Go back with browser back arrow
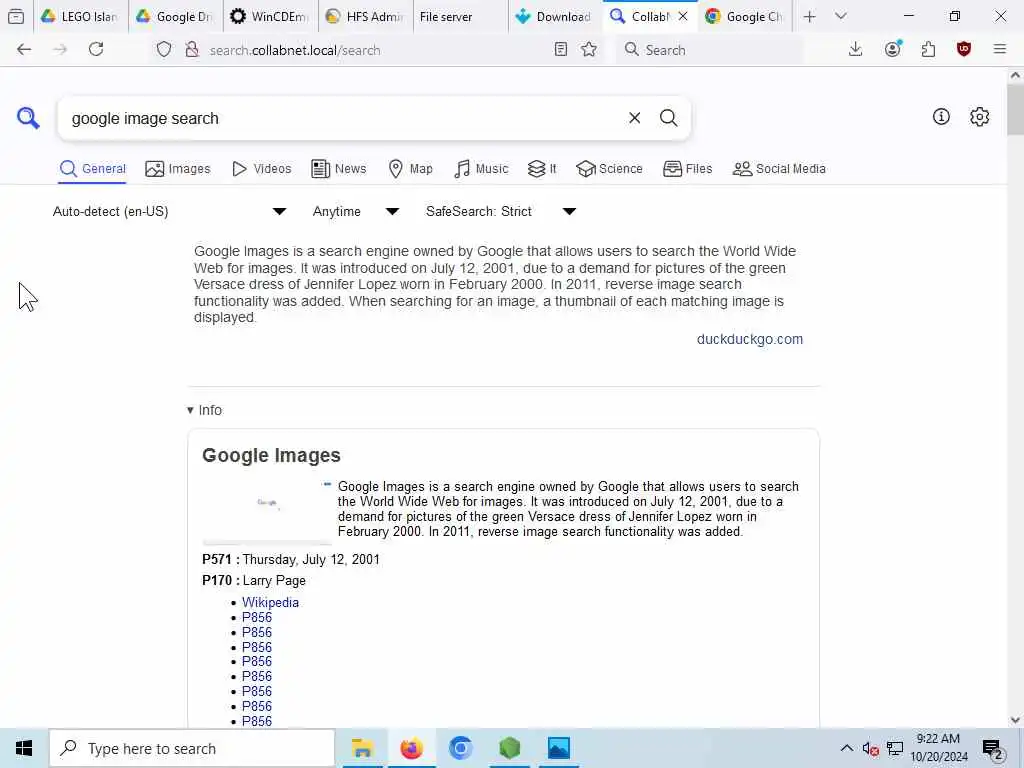1024x768 pixels. pos(24,50)
